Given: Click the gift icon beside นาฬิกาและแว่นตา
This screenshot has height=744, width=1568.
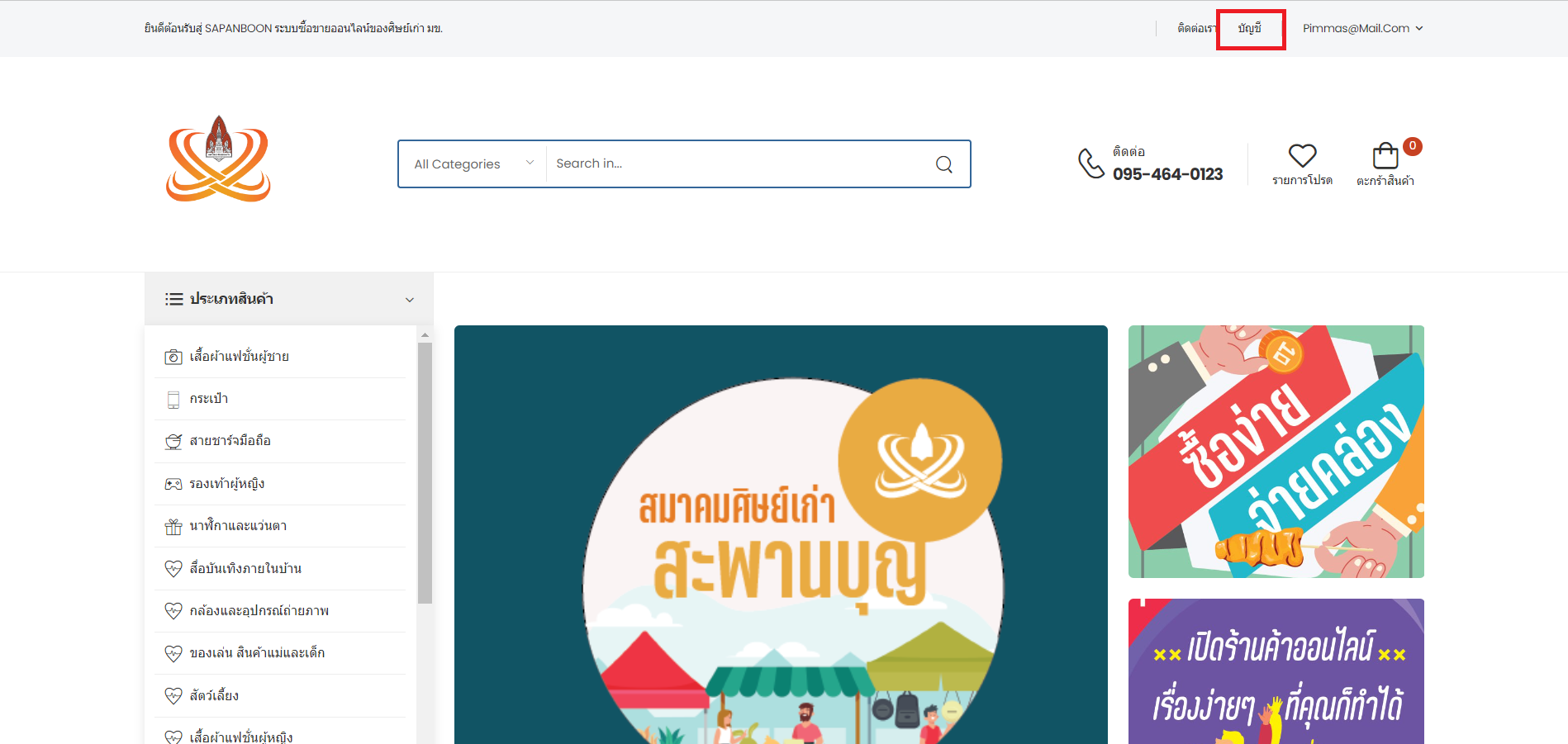Looking at the screenshot, I should click(x=173, y=527).
